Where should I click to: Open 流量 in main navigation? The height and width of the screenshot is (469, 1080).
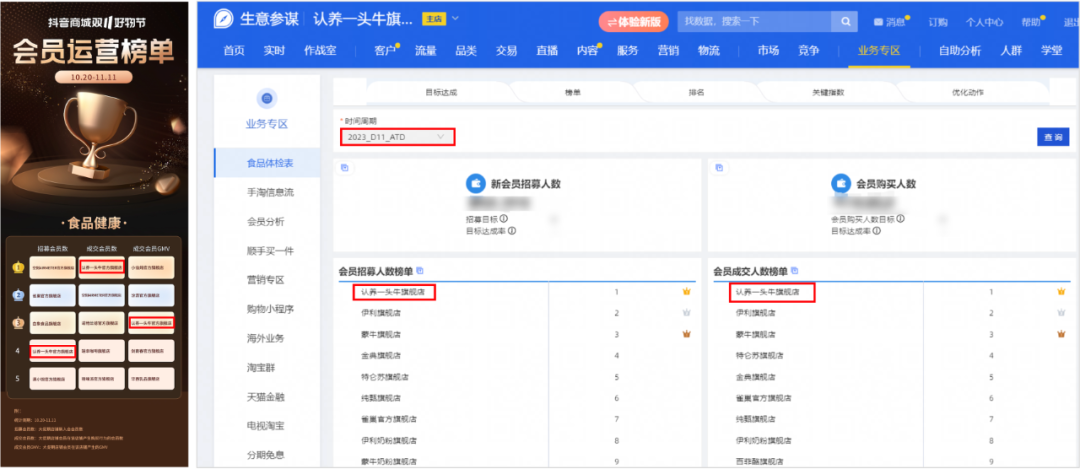426,50
